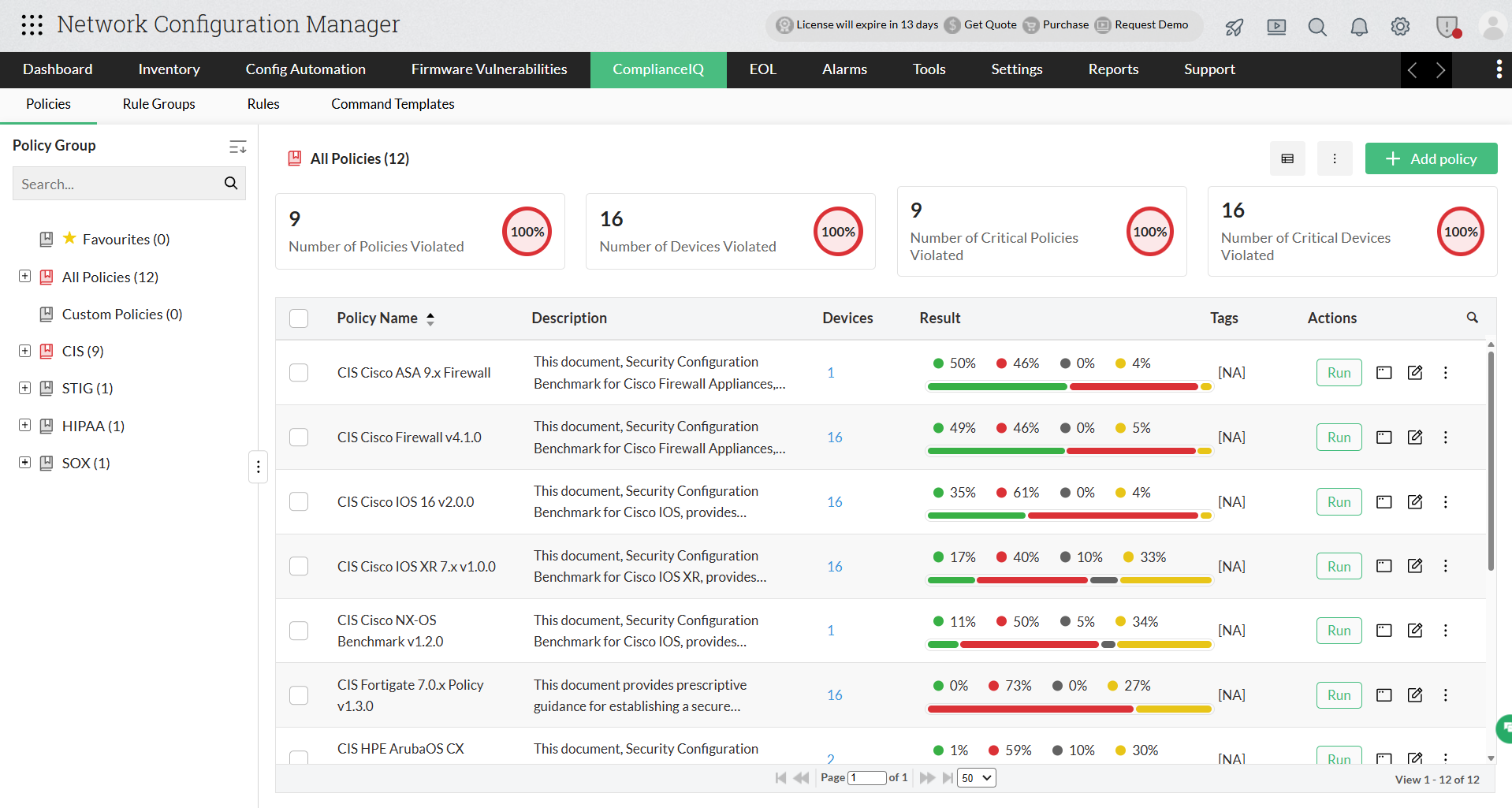The image size is (1512, 808).
Task: Open the Firmware Vulnerabilities menu
Action: pos(489,69)
